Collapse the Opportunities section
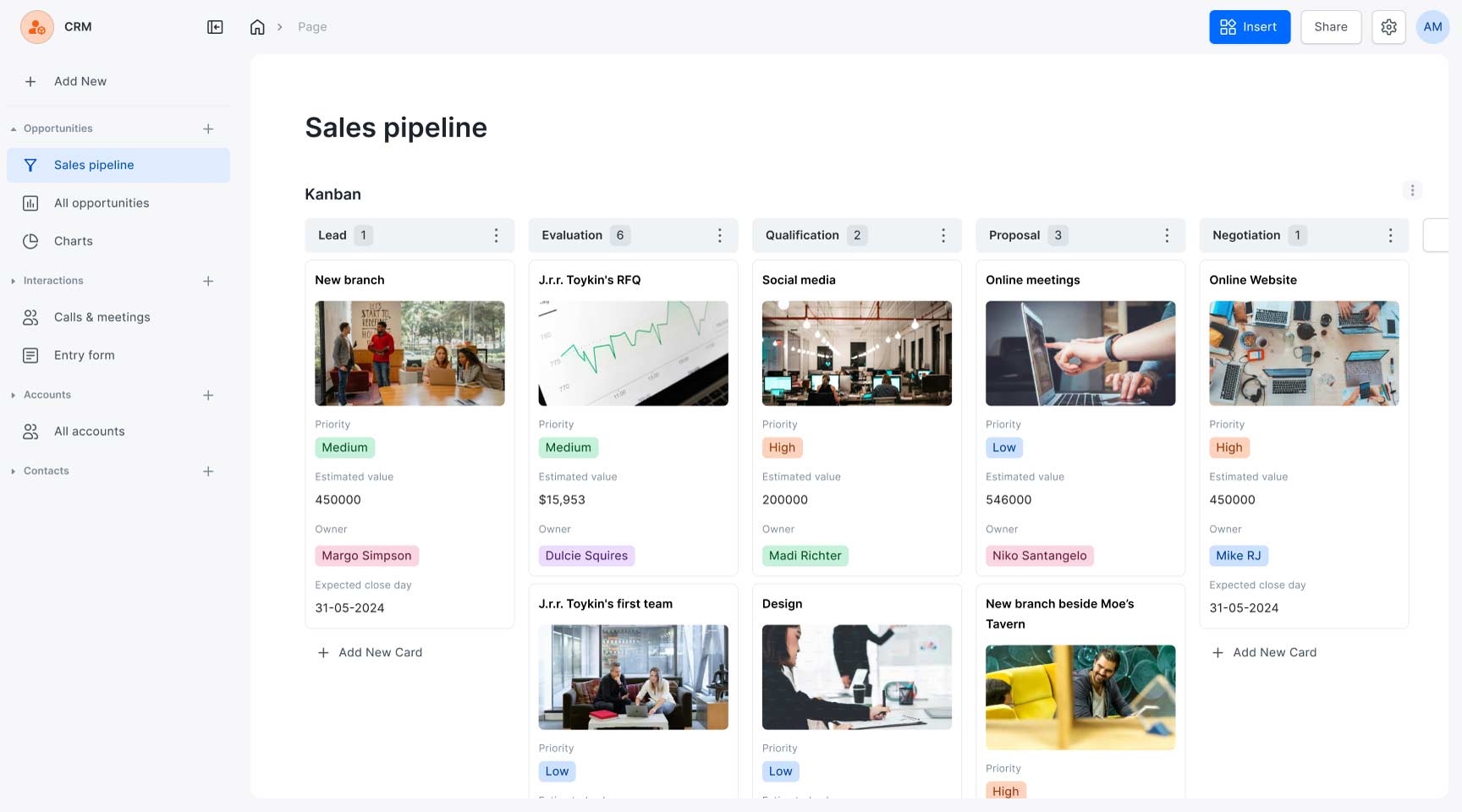This screenshot has height=812, width=1462. pyautogui.click(x=14, y=129)
